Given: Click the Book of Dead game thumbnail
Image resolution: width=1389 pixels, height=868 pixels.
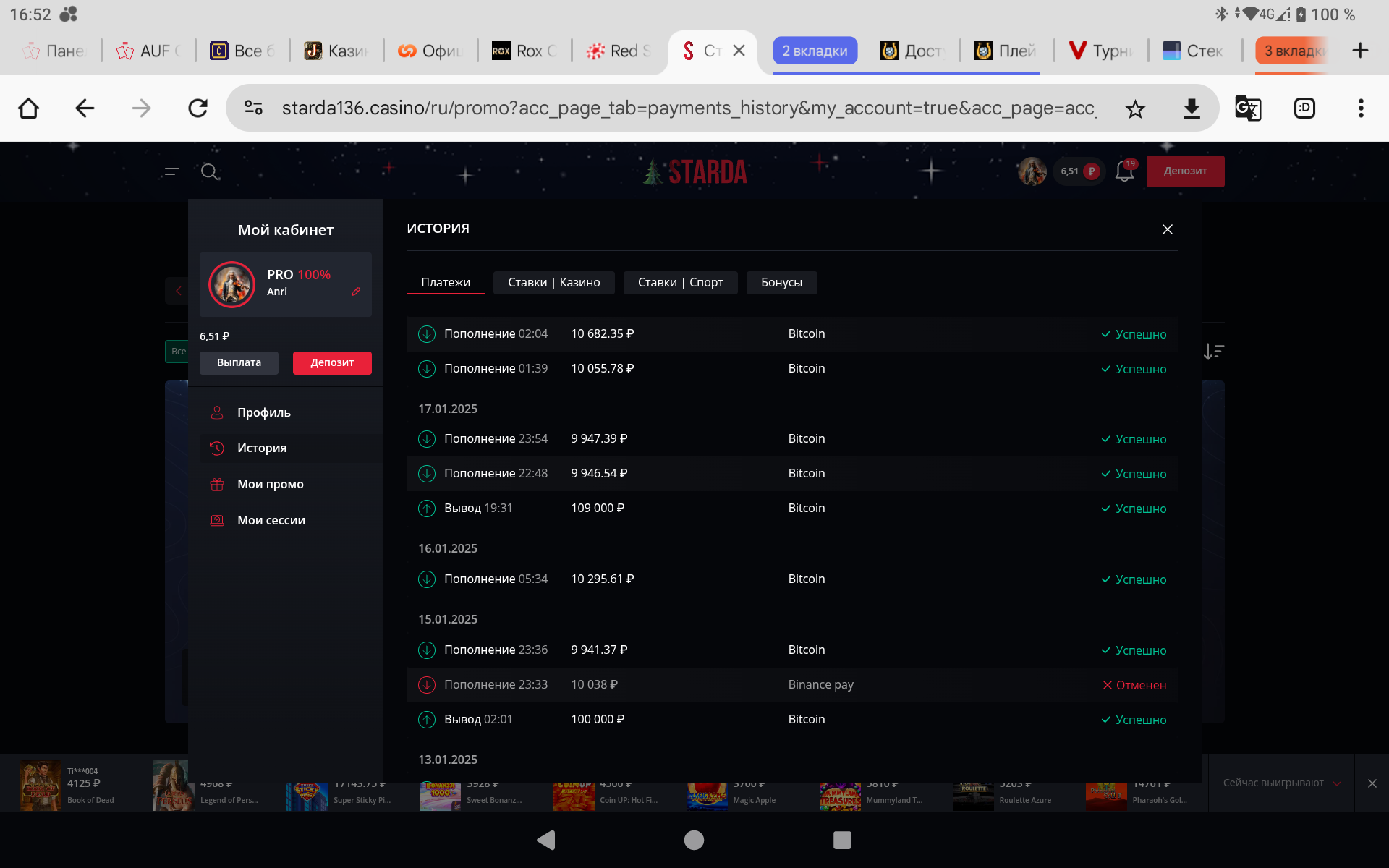Looking at the screenshot, I should [41, 786].
